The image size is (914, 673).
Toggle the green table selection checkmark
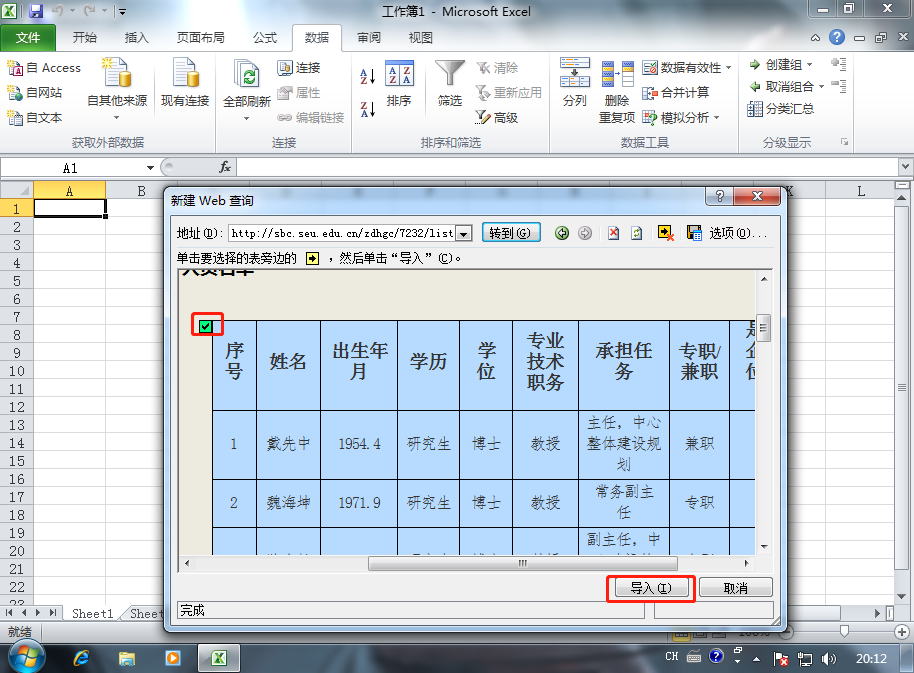pyautogui.click(x=206, y=326)
